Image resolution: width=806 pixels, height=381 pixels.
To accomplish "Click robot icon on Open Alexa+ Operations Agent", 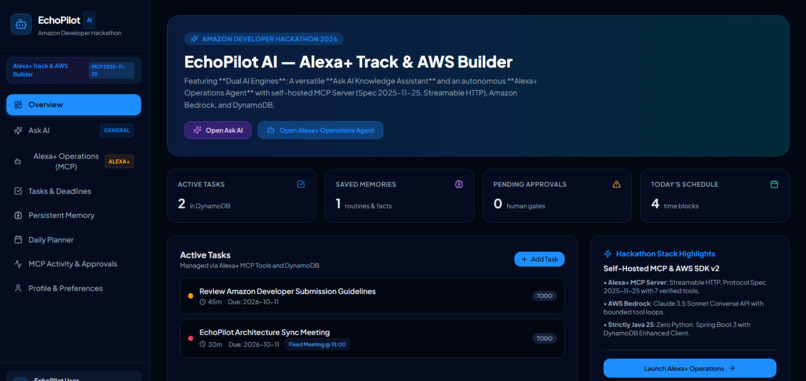I will 270,130.
